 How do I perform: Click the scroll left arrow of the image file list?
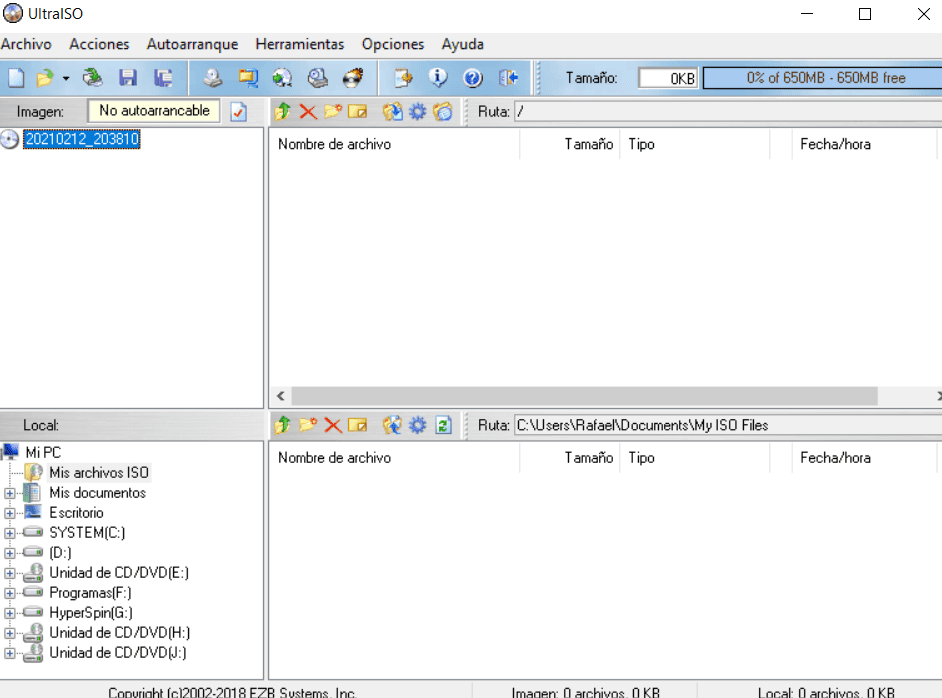point(281,396)
